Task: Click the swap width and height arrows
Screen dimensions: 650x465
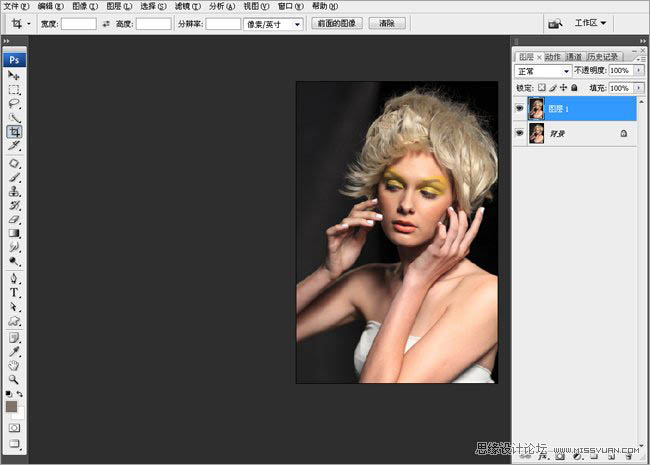Action: click(x=106, y=23)
